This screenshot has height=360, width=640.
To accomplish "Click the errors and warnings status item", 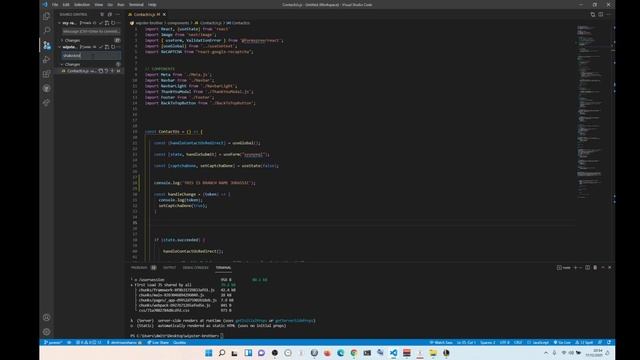I will coord(89,342).
